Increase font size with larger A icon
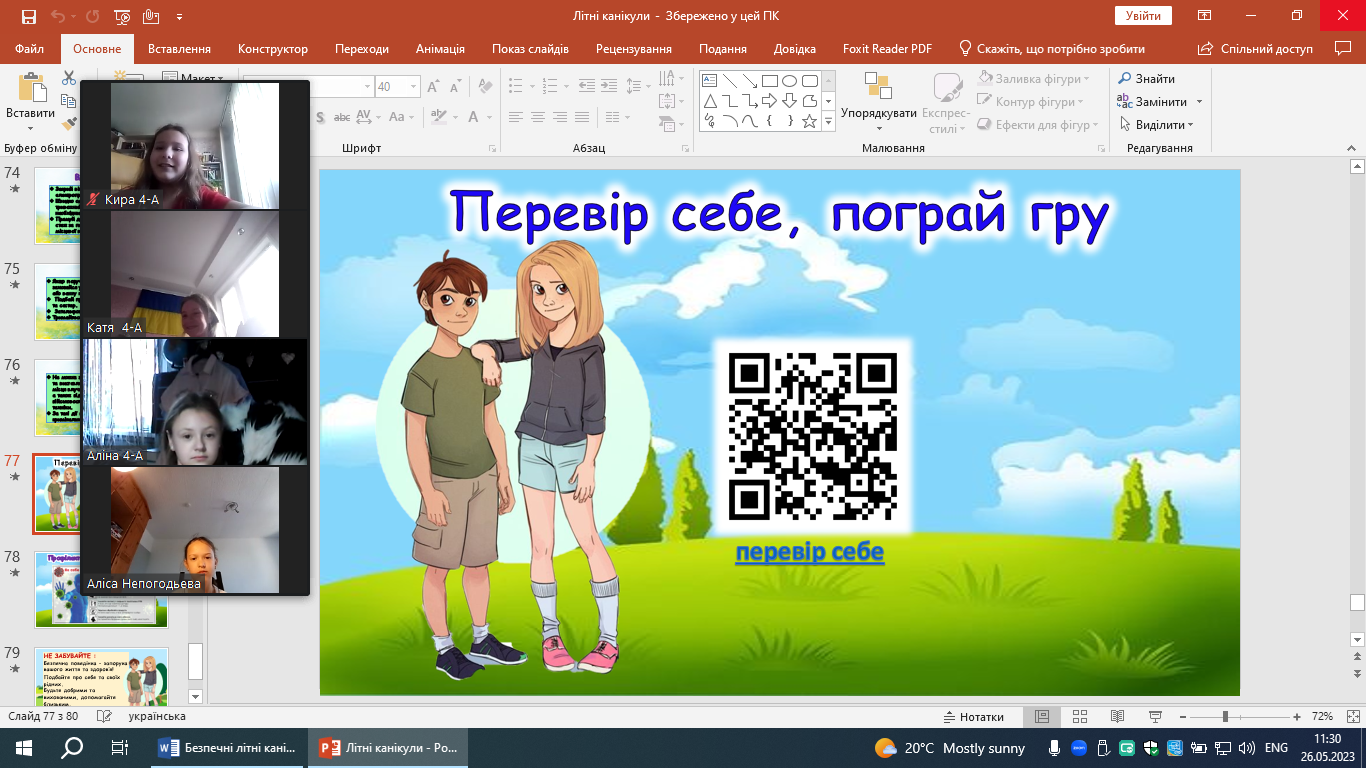The height and width of the screenshot is (768, 1366). [x=434, y=87]
